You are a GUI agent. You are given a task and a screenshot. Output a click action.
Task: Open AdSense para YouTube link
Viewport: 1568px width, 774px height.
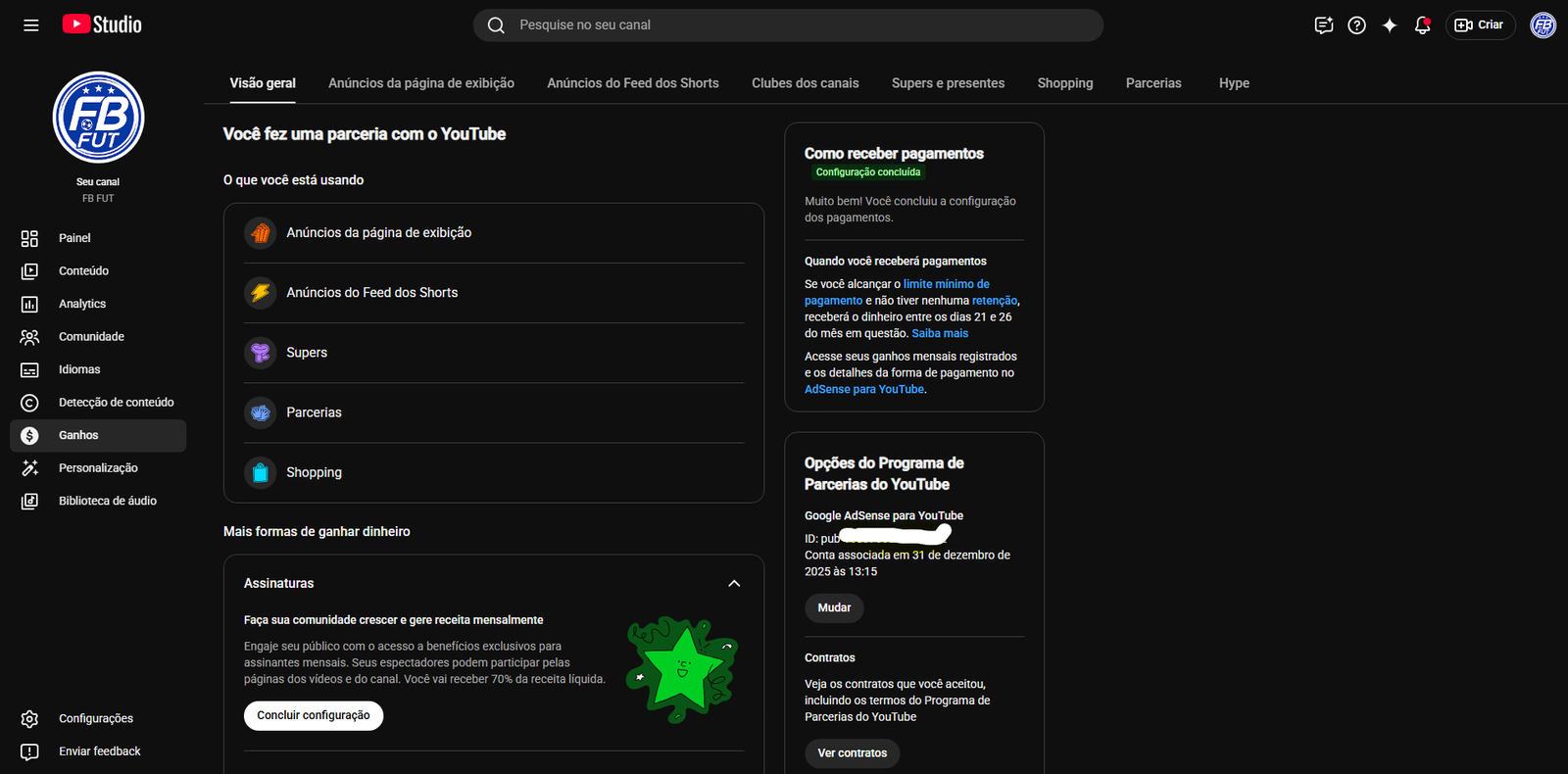pyautogui.click(x=864, y=389)
